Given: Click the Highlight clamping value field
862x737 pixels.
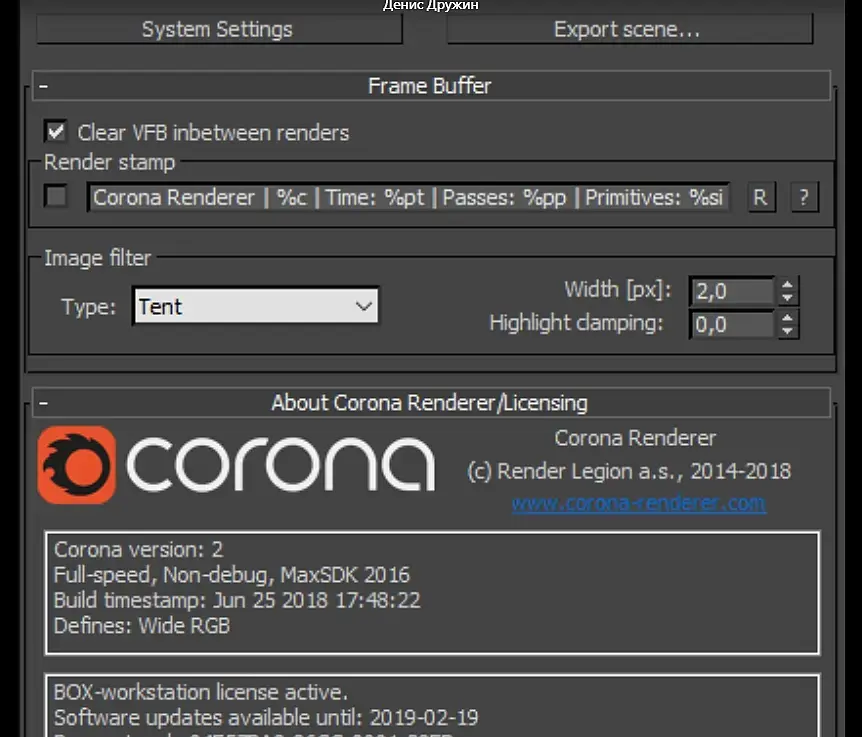Looking at the screenshot, I should 732,324.
